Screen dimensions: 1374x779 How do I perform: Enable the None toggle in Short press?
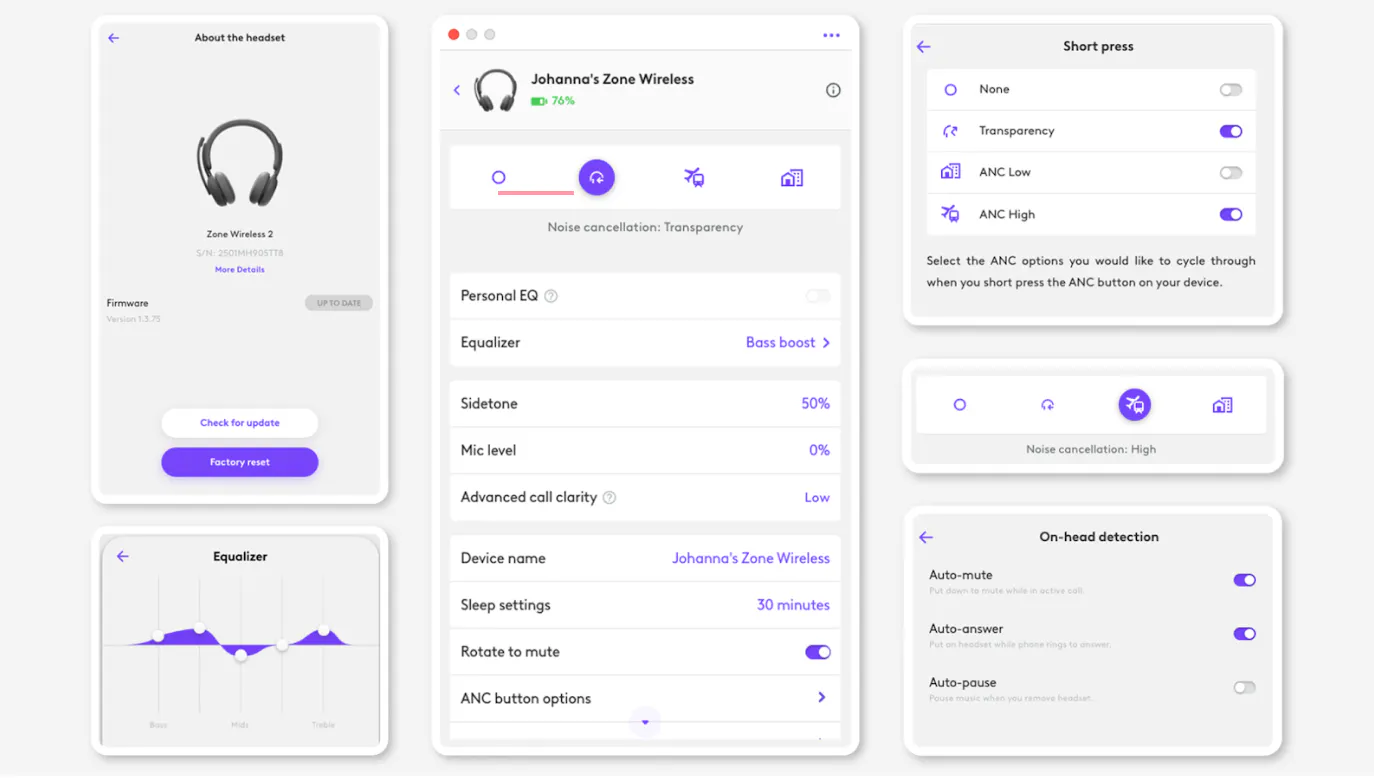(x=1231, y=90)
